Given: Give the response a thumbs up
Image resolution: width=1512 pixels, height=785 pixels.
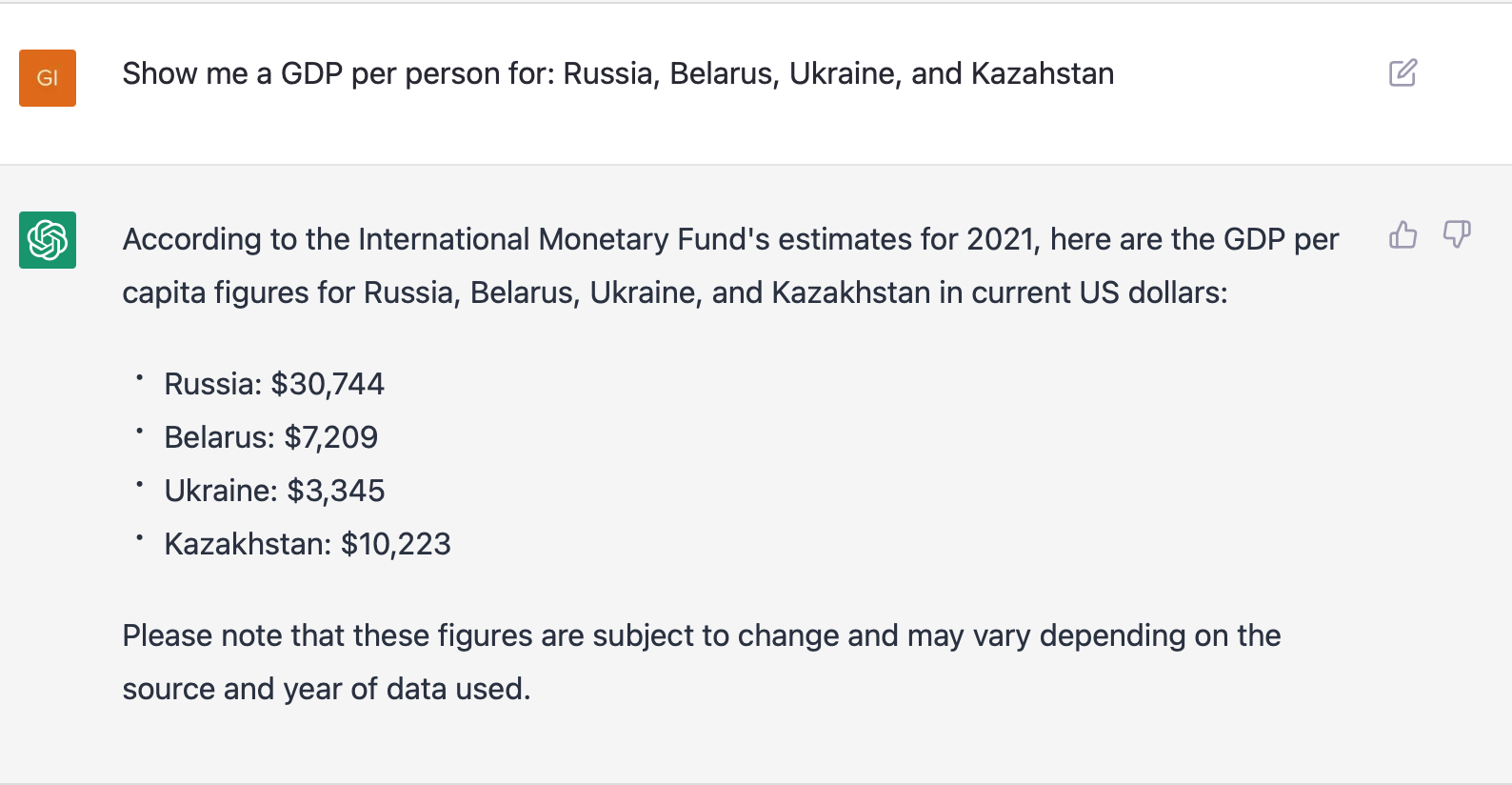Looking at the screenshot, I should (x=1403, y=234).
